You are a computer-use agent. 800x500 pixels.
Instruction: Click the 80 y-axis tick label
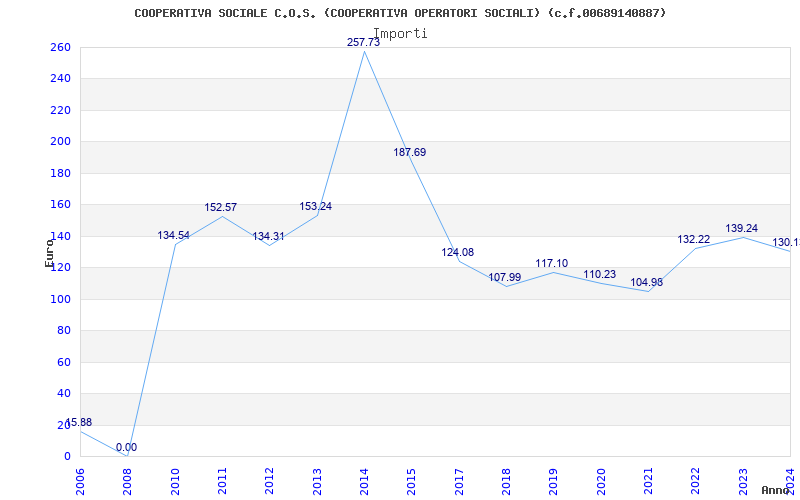[63, 331]
